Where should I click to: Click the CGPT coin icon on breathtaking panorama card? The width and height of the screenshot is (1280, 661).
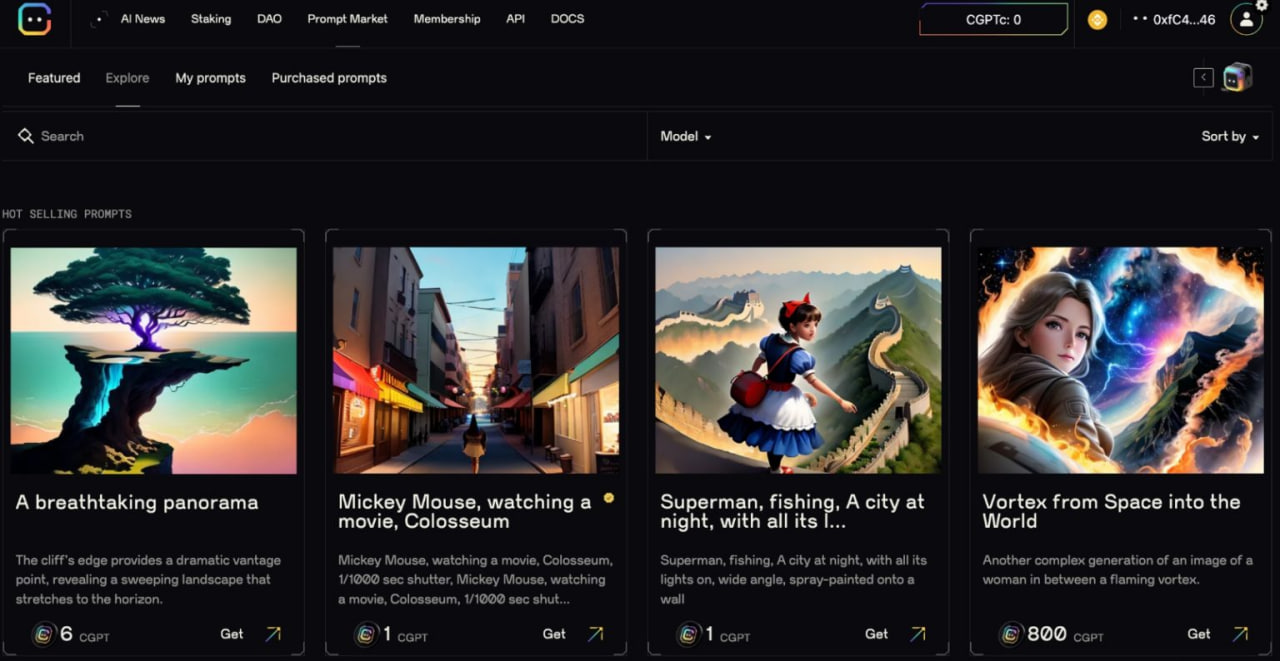pyautogui.click(x=43, y=634)
